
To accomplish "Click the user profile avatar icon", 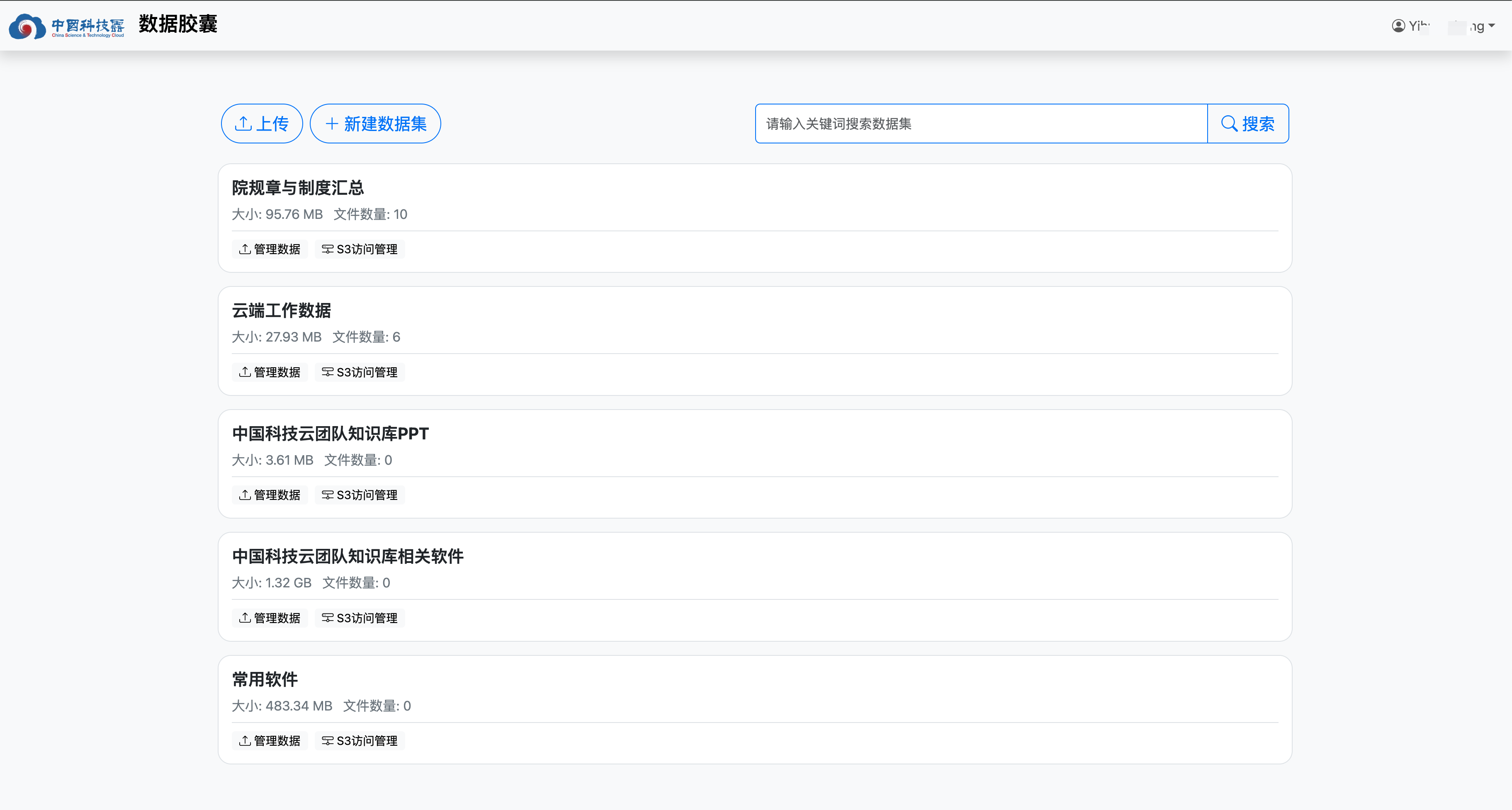I will click(1398, 26).
